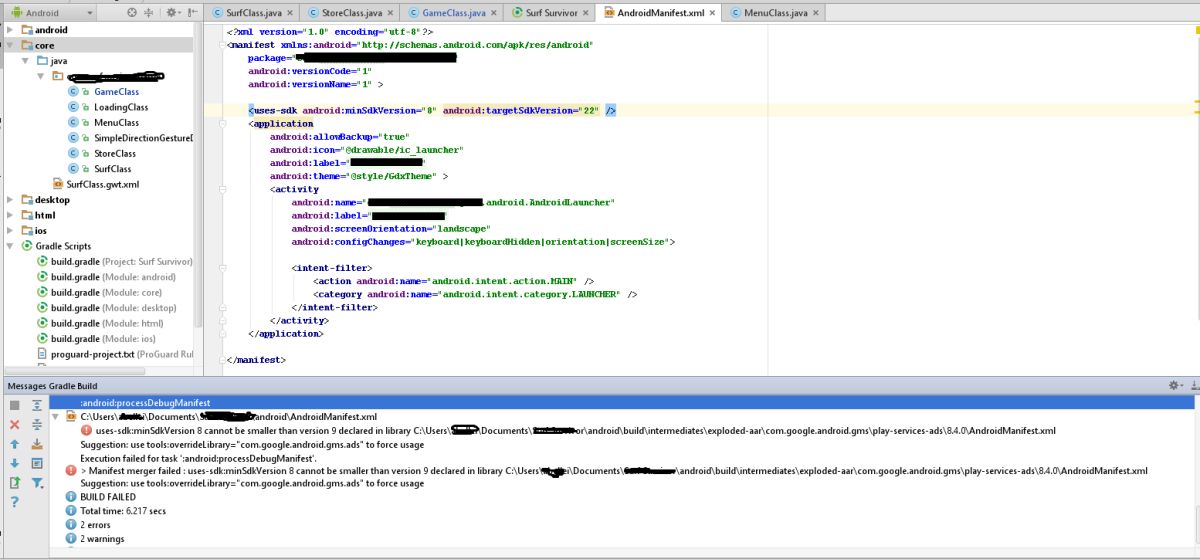Go to previous message with up arrow
1200x559 pixels.
[x=14, y=444]
